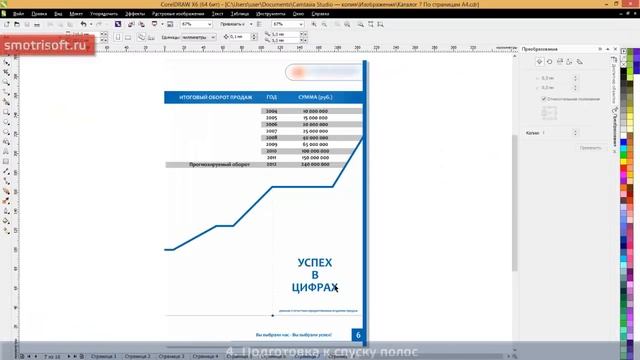Switch to Страница 1 tab
This screenshot has width=640, height=360.
coord(103,356)
